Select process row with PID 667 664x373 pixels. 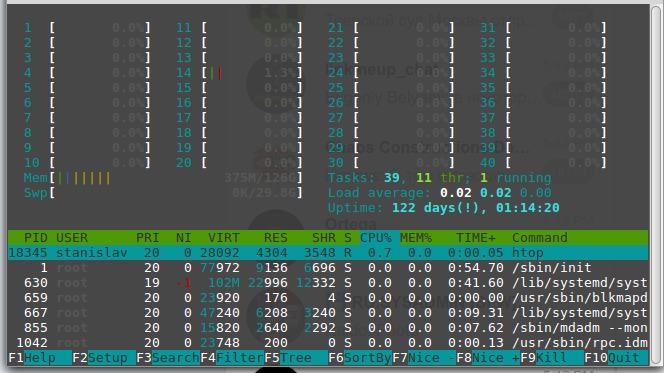click(x=328, y=313)
